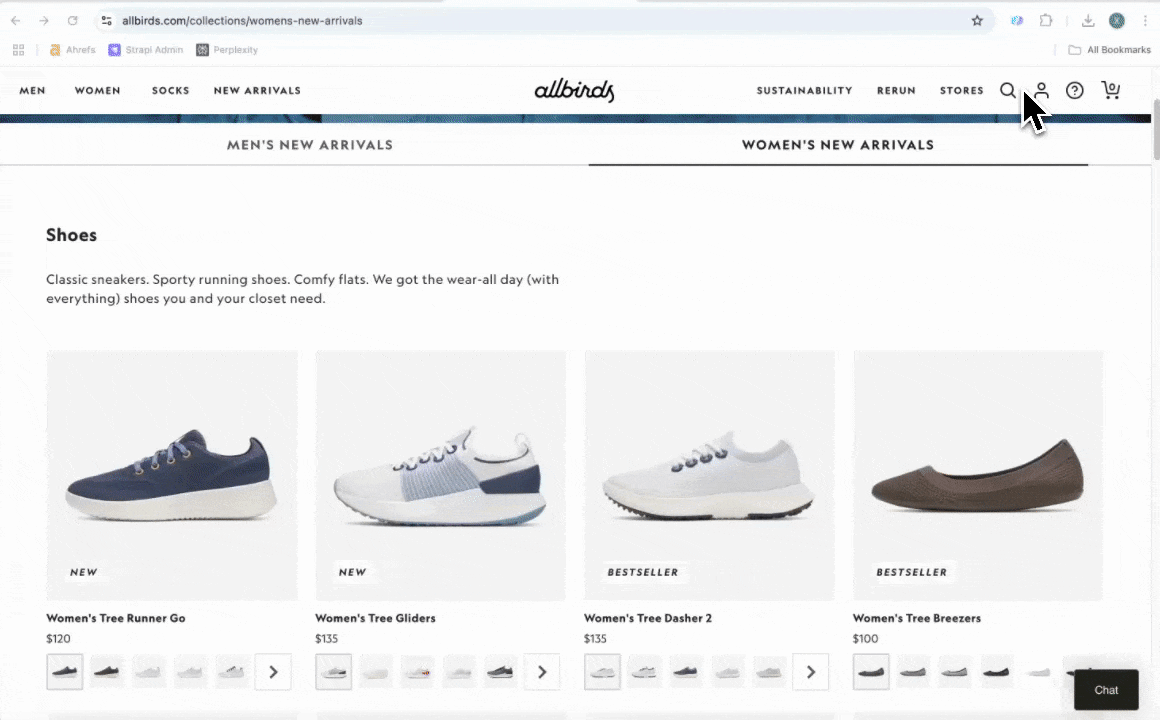This screenshot has height=720, width=1160.
Task: Select last dark swatch for Tree Gliders
Action: (x=501, y=672)
